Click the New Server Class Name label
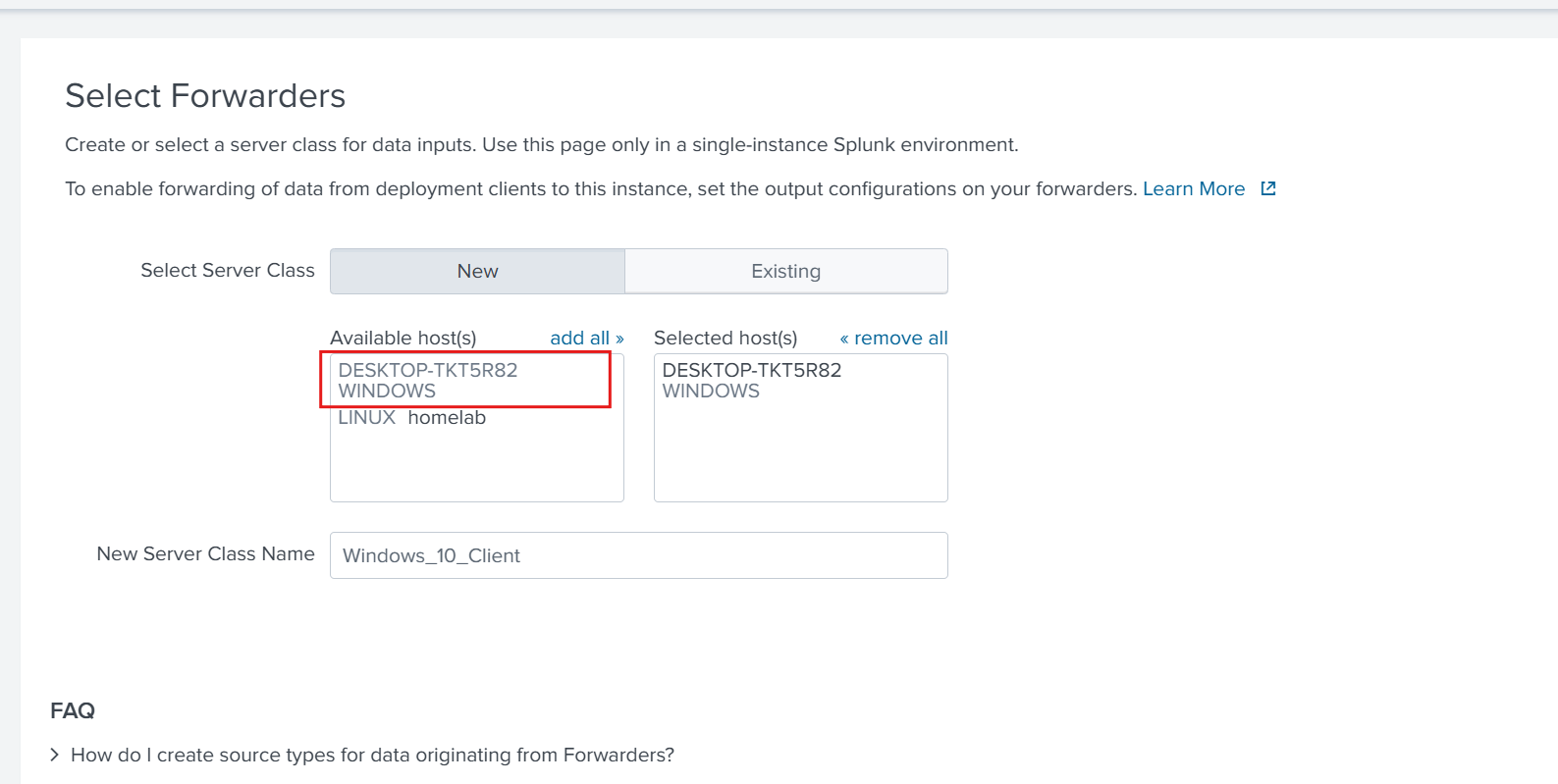 (x=205, y=553)
